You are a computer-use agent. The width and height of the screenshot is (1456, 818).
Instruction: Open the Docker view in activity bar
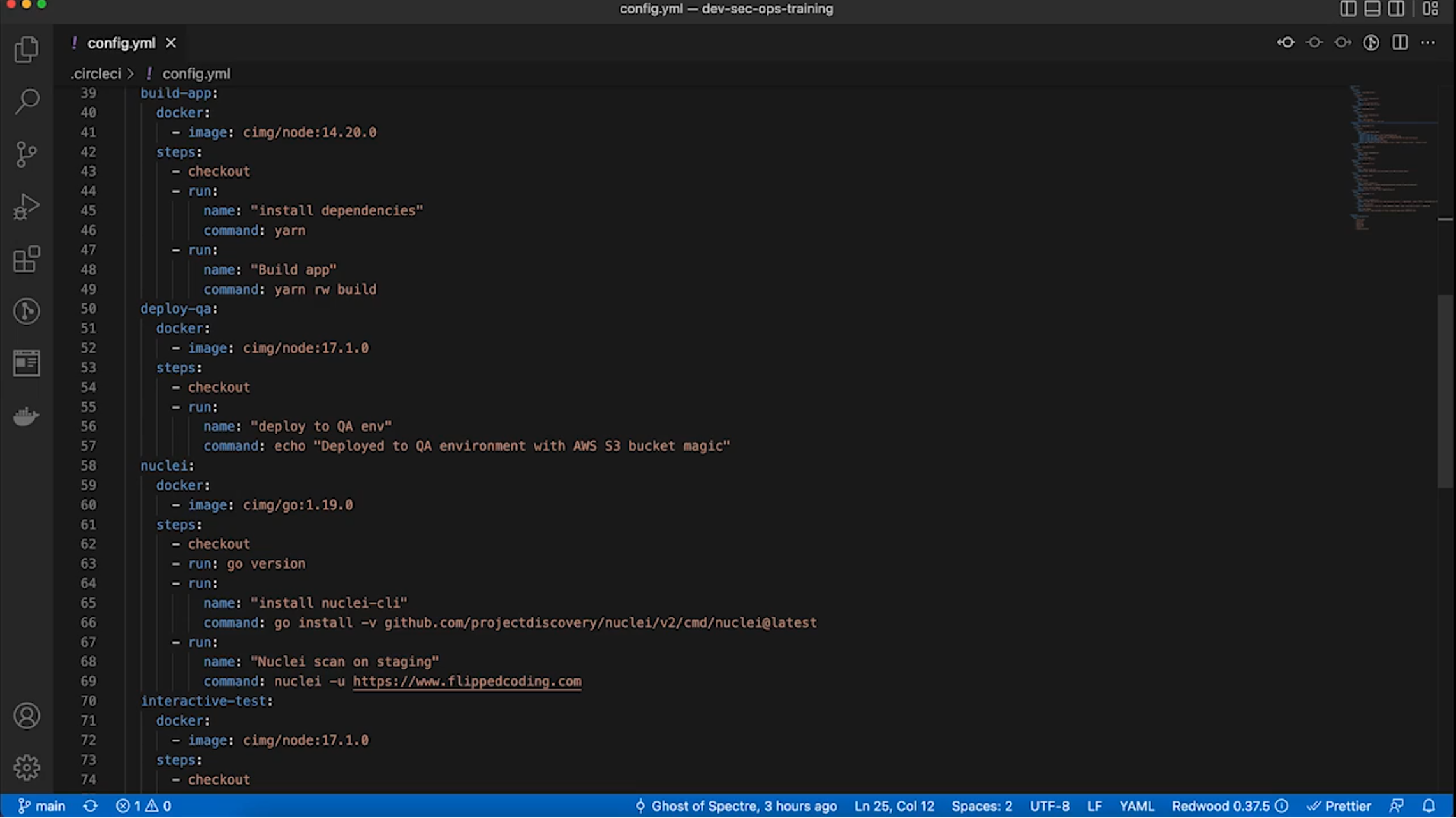pos(26,416)
